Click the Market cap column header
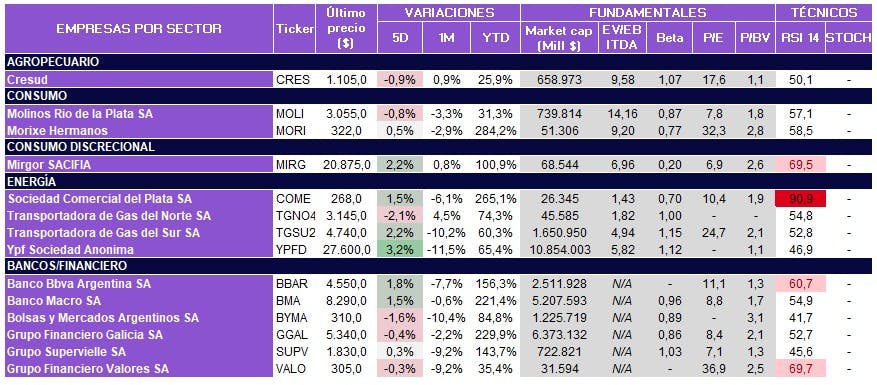Viewport: 877px width, 385px height. pyautogui.click(x=559, y=37)
